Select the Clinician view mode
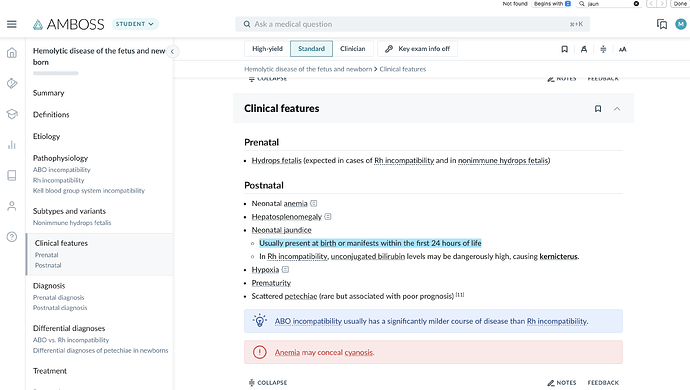 (352, 49)
